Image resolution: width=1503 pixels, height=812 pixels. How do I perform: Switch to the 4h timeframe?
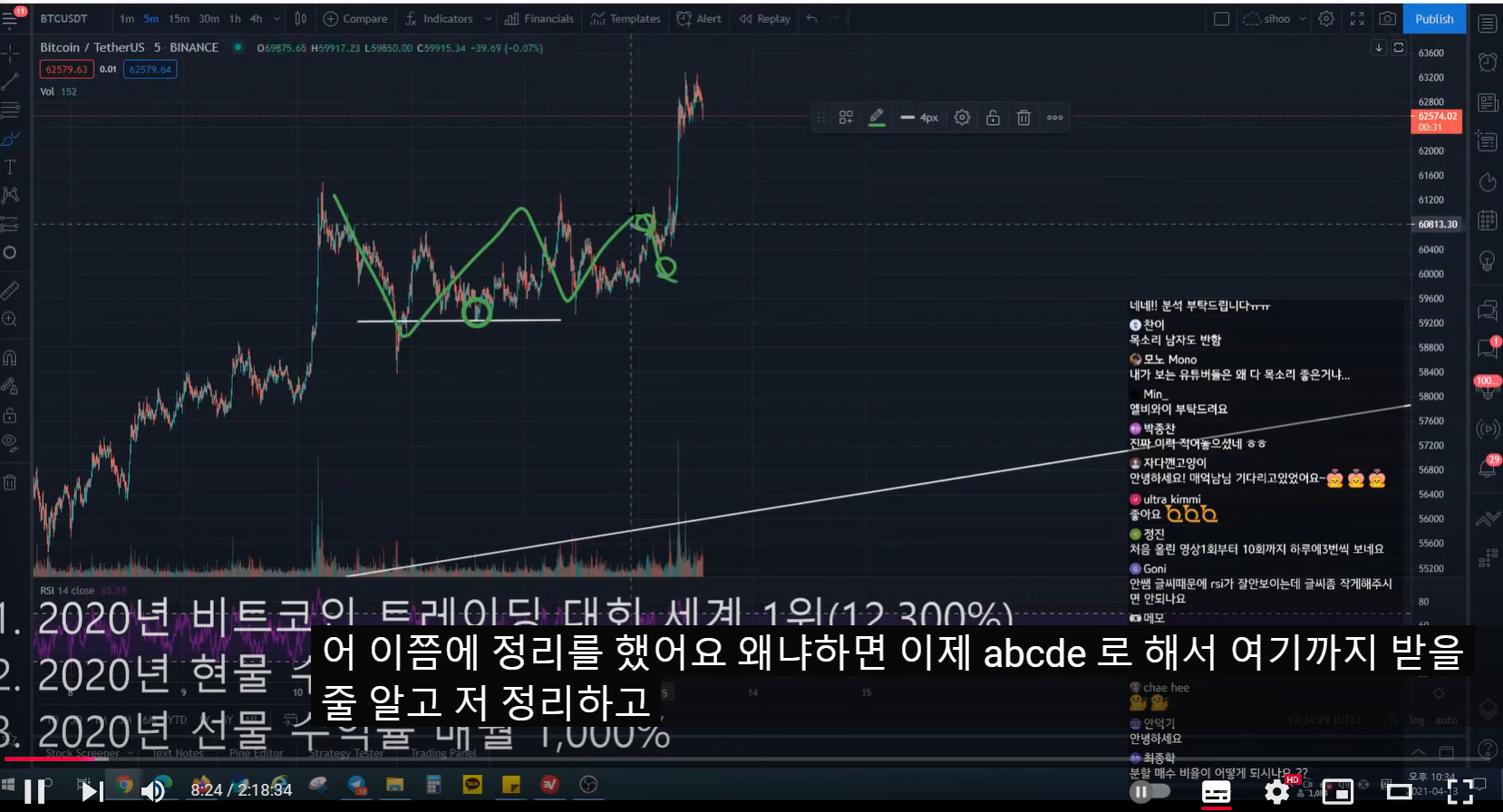[256, 18]
